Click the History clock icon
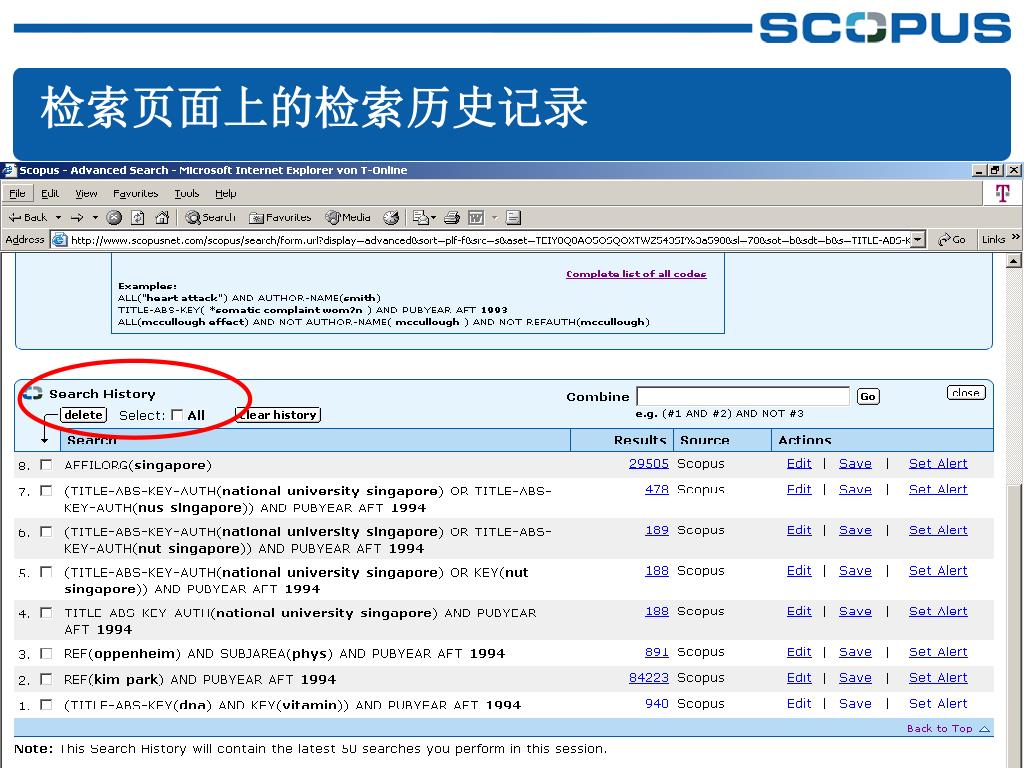 (391, 217)
